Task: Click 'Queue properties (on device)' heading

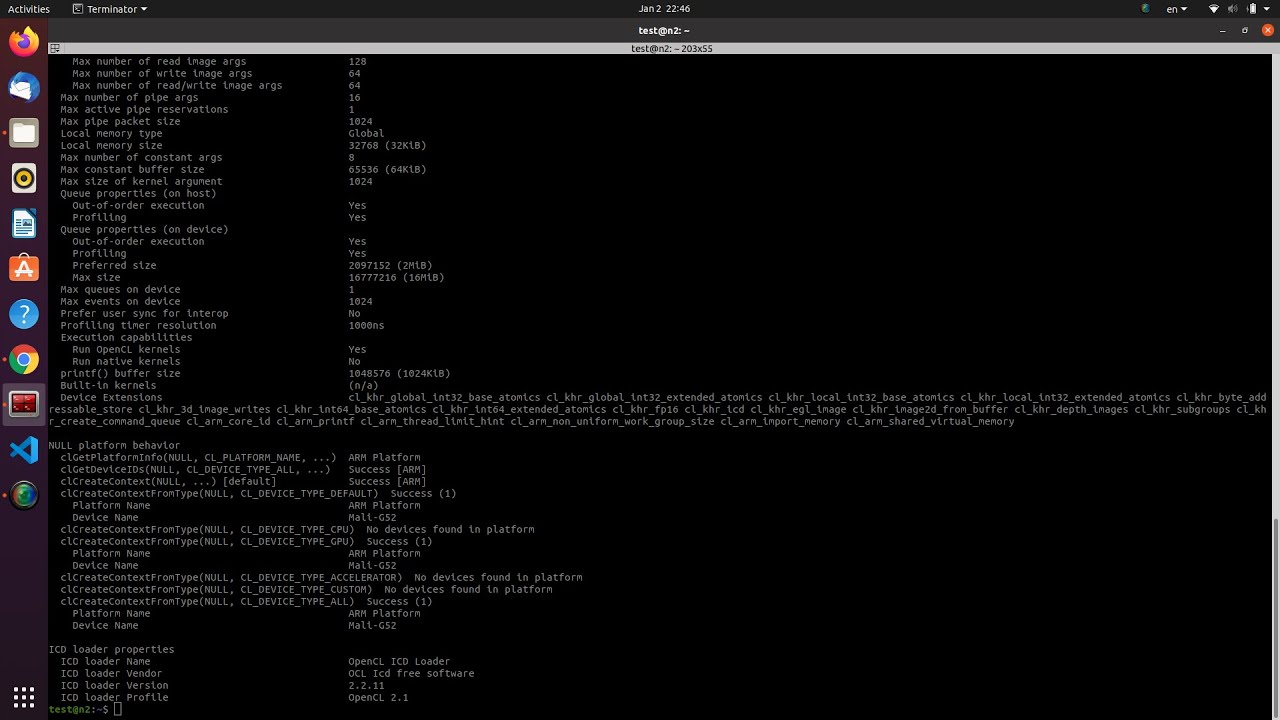Action: tap(144, 229)
